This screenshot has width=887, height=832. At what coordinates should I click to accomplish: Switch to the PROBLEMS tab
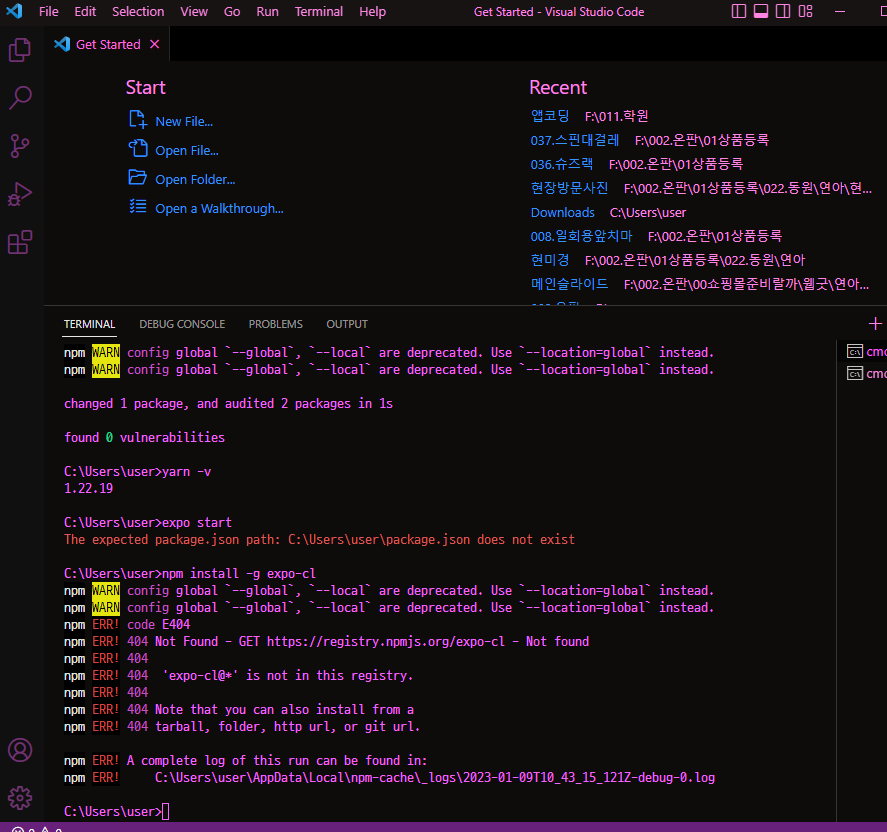pyautogui.click(x=275, y=324)
